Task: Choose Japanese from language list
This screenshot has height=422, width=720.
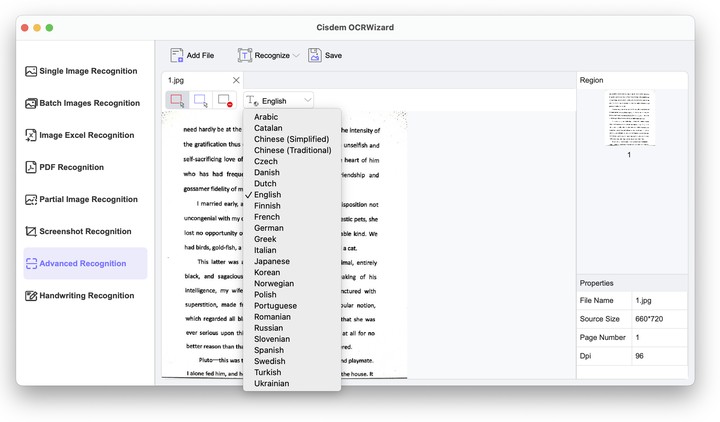Action: pos(292,261)
